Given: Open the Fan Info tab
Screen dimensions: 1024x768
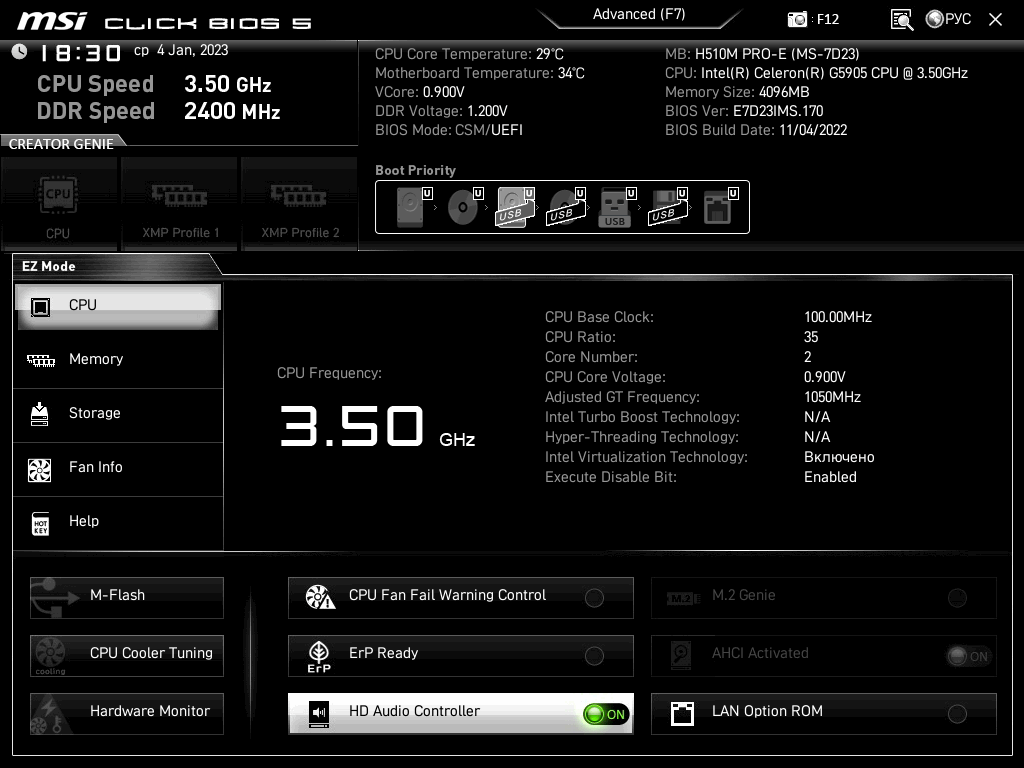Looking at the screenshot, I should 118,468.
